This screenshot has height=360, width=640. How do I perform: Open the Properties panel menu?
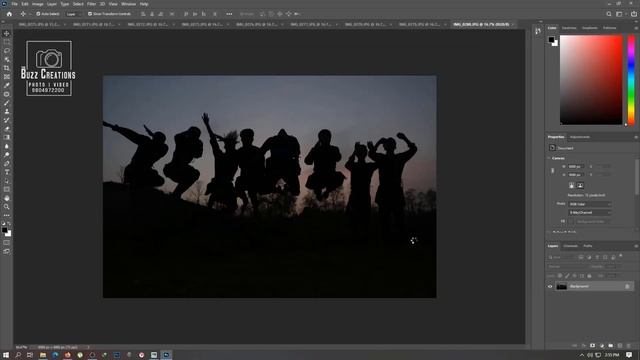tap(636, 137)
